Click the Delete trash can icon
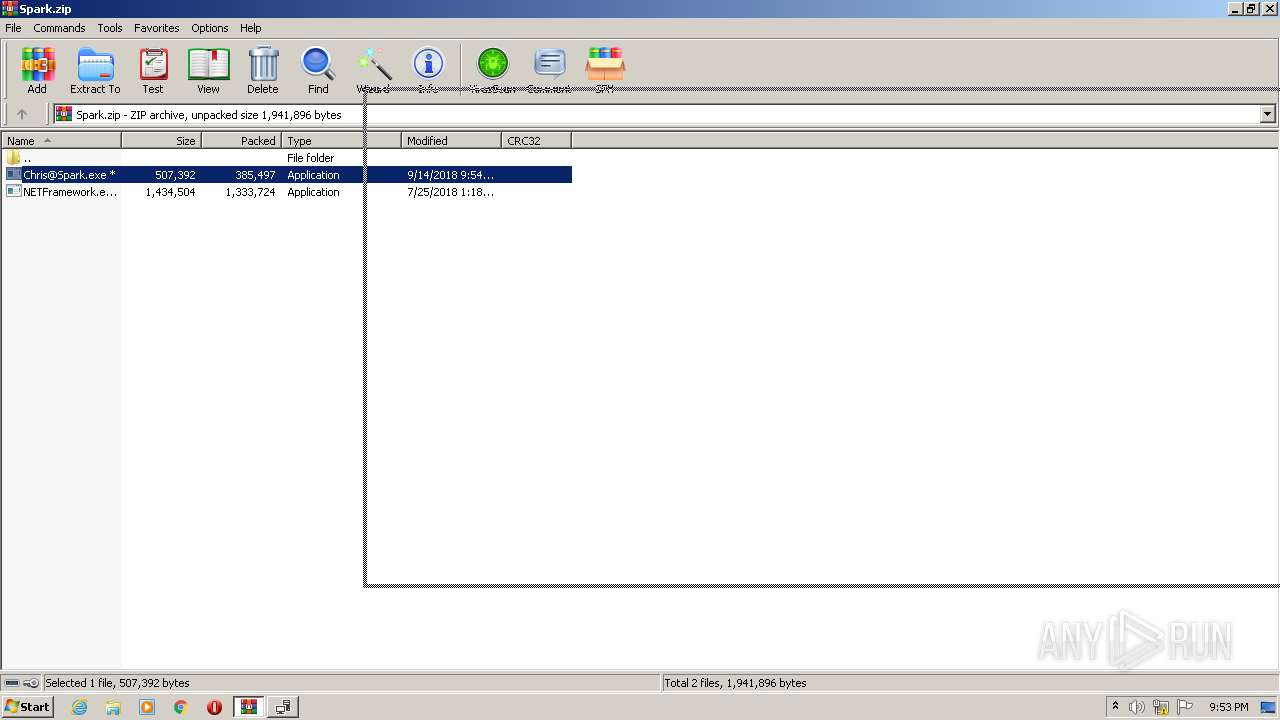The height and width of the screenshot is (720, 1280). tap(263, 65)
